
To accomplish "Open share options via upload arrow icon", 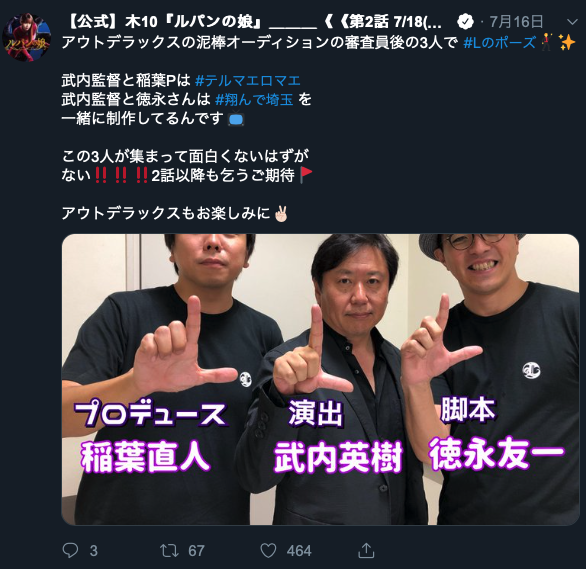I will [366, 550].
